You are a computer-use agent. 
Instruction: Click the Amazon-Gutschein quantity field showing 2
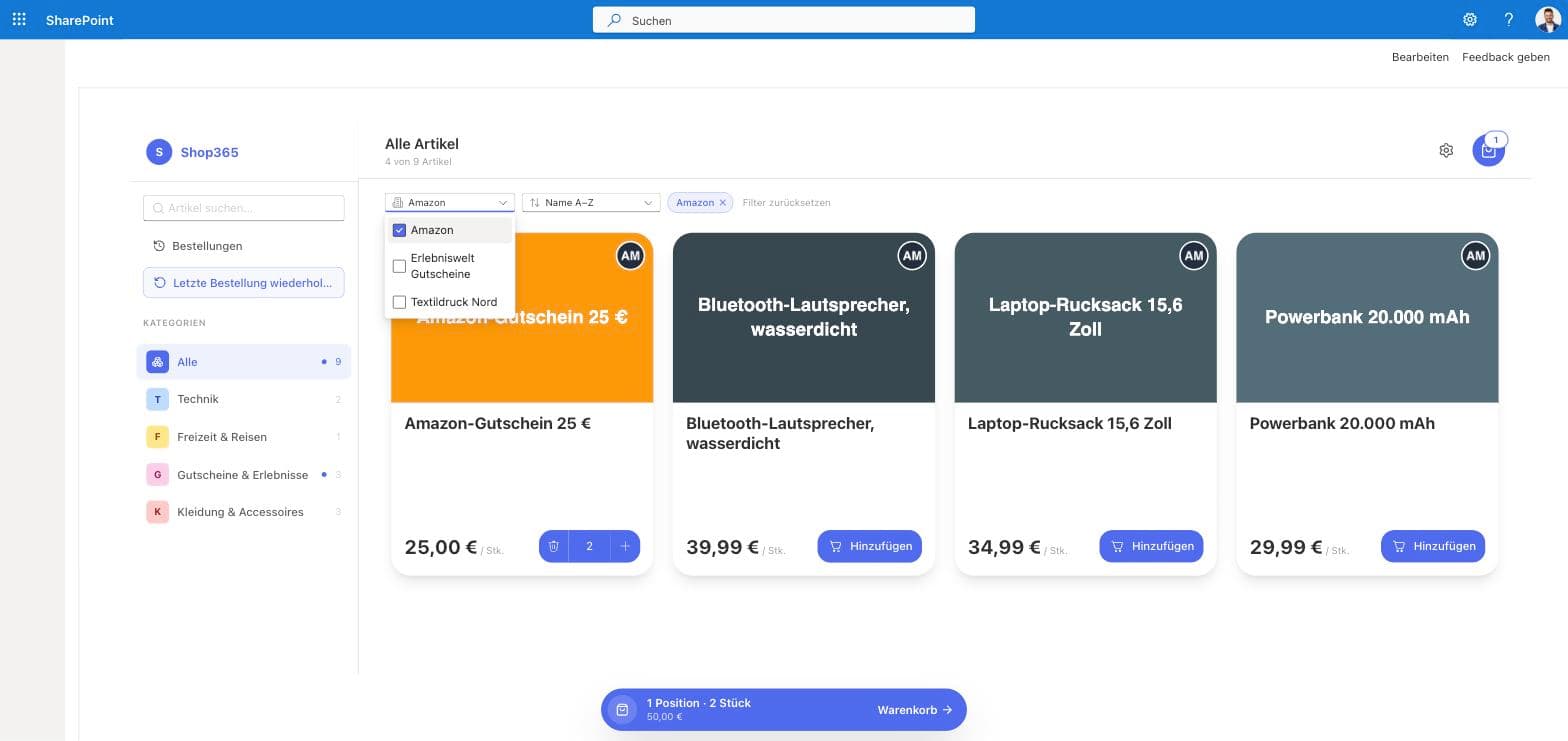click(x=590, y=546)
